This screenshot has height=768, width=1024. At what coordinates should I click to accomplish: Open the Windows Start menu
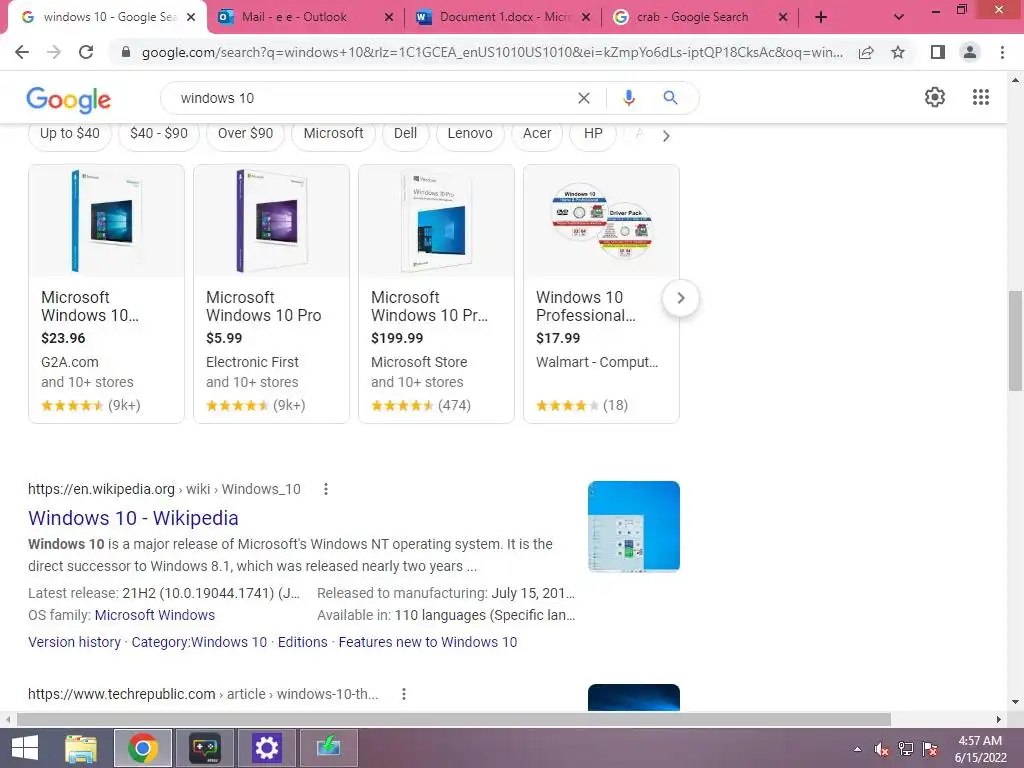click(x=25, y=748)
